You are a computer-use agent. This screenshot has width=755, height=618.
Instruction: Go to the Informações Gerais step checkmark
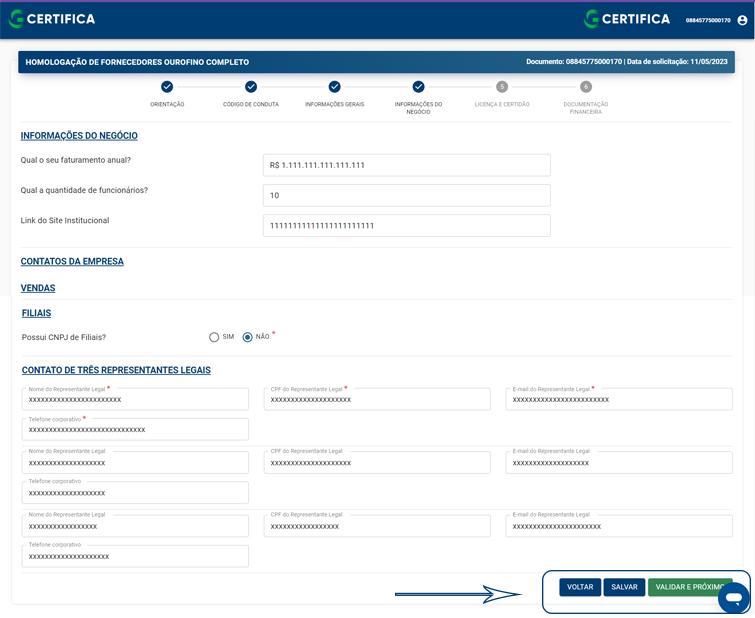[x=334, y=87]
